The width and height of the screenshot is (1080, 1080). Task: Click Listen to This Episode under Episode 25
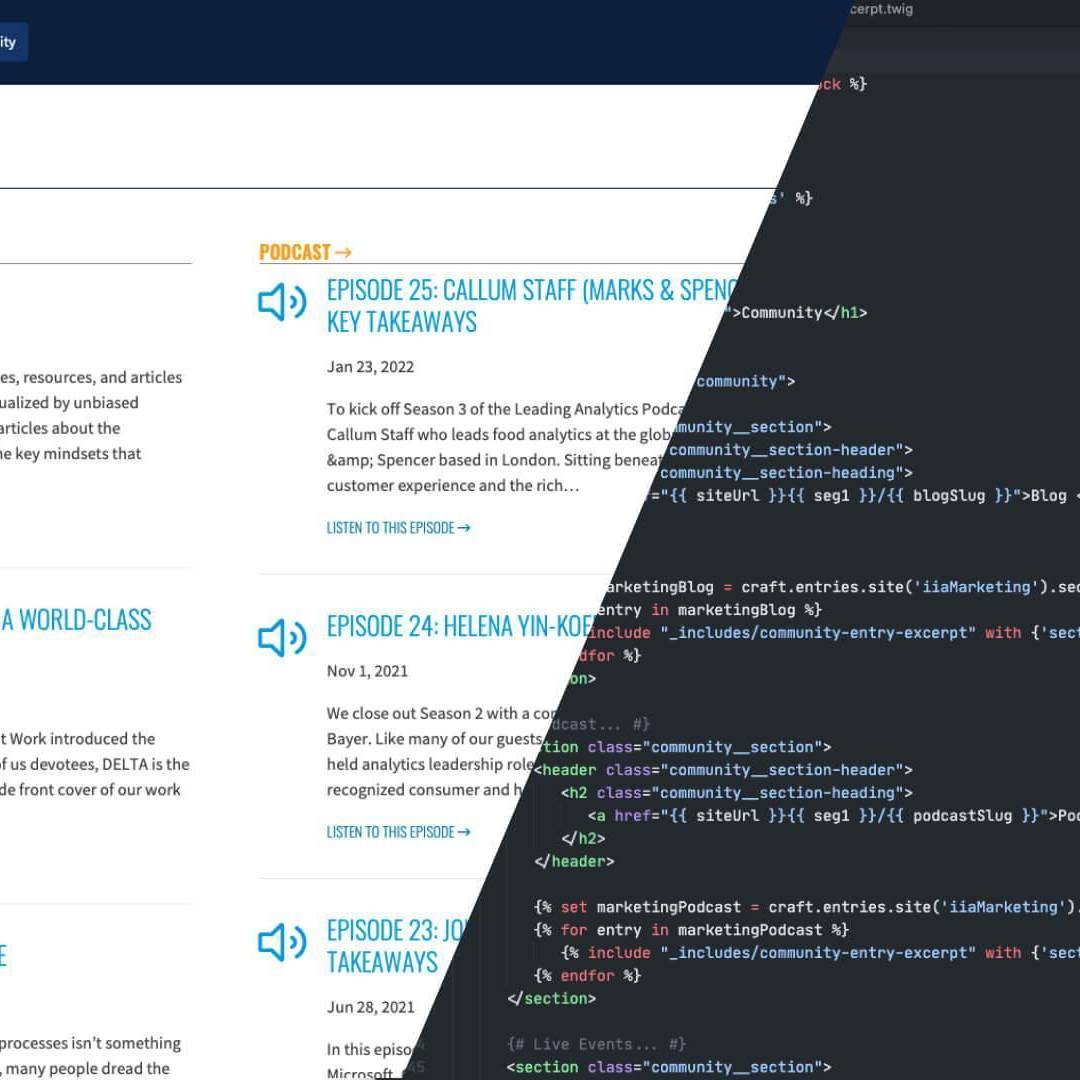pos(398,528)
